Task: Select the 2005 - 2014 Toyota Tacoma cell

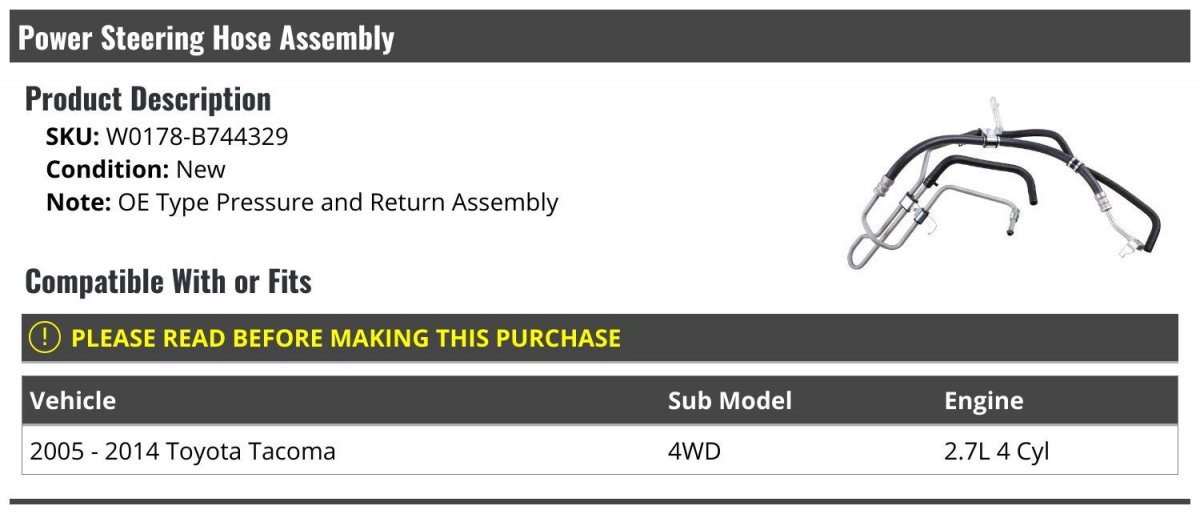Action: pyautogui.click(x=182, y=452)
